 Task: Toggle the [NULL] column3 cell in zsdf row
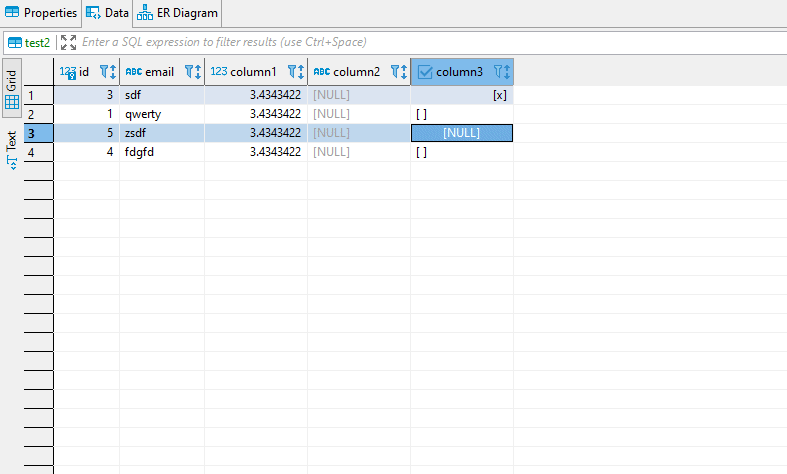tap(462, 133)
